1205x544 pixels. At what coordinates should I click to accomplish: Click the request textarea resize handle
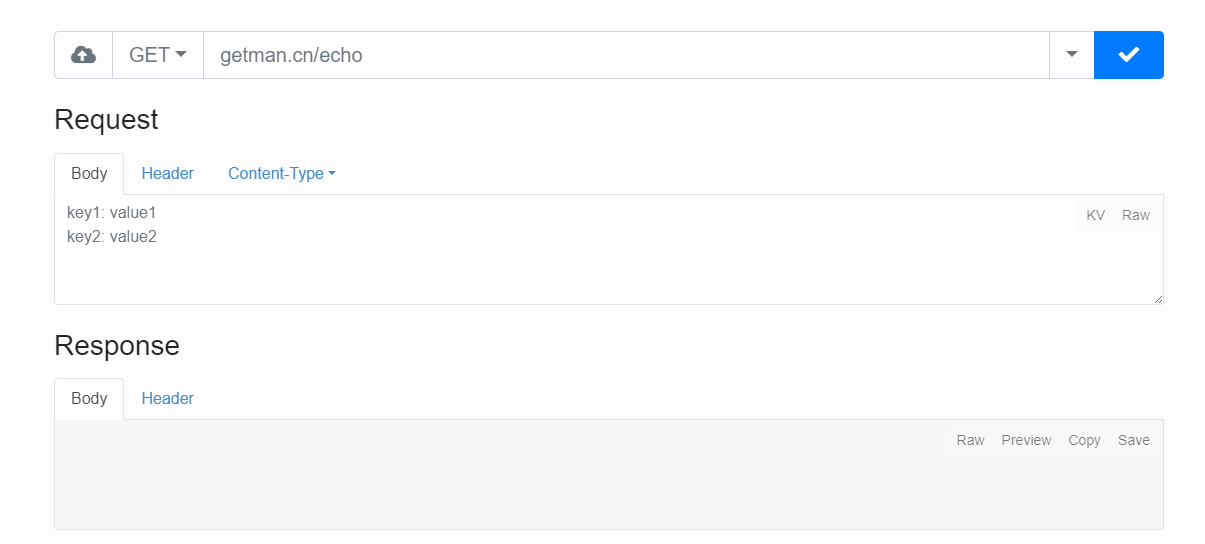click(x=1158, y=299)
